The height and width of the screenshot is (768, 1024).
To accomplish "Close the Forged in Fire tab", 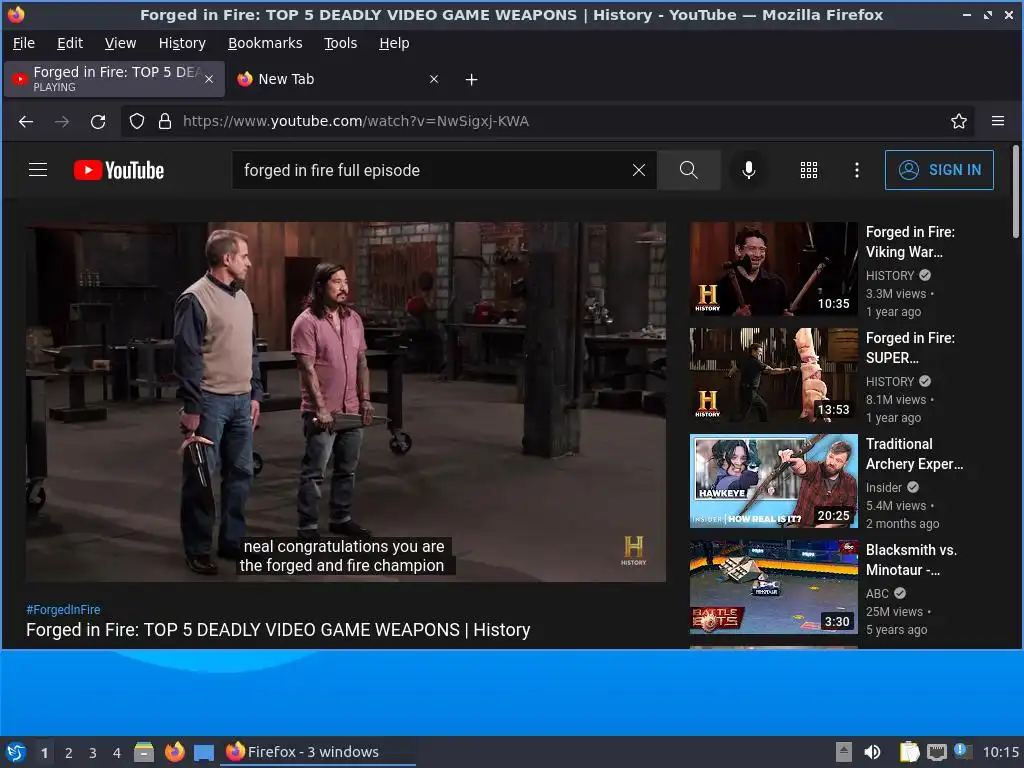I will pos(209,79).
